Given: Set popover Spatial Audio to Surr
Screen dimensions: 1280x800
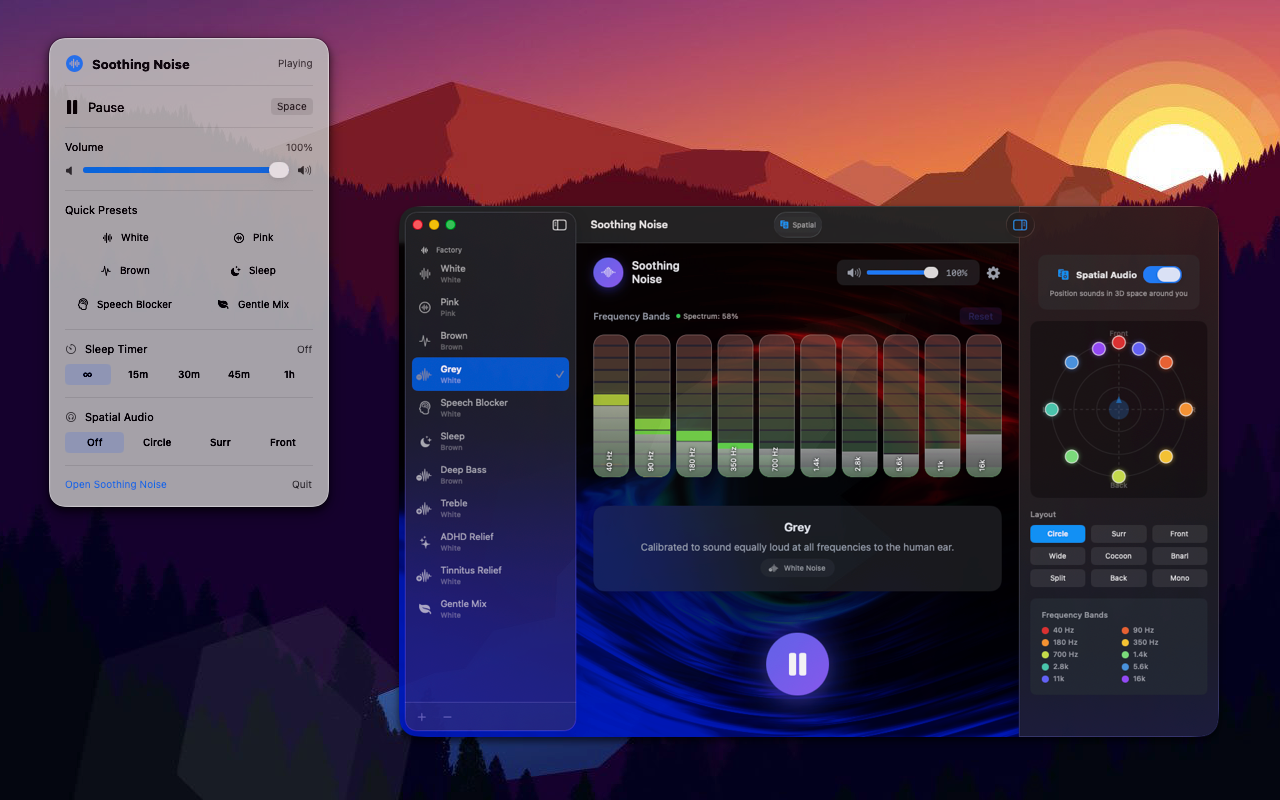Looking at the screenshot, I should pyautogui.click(x=221, y=442).
